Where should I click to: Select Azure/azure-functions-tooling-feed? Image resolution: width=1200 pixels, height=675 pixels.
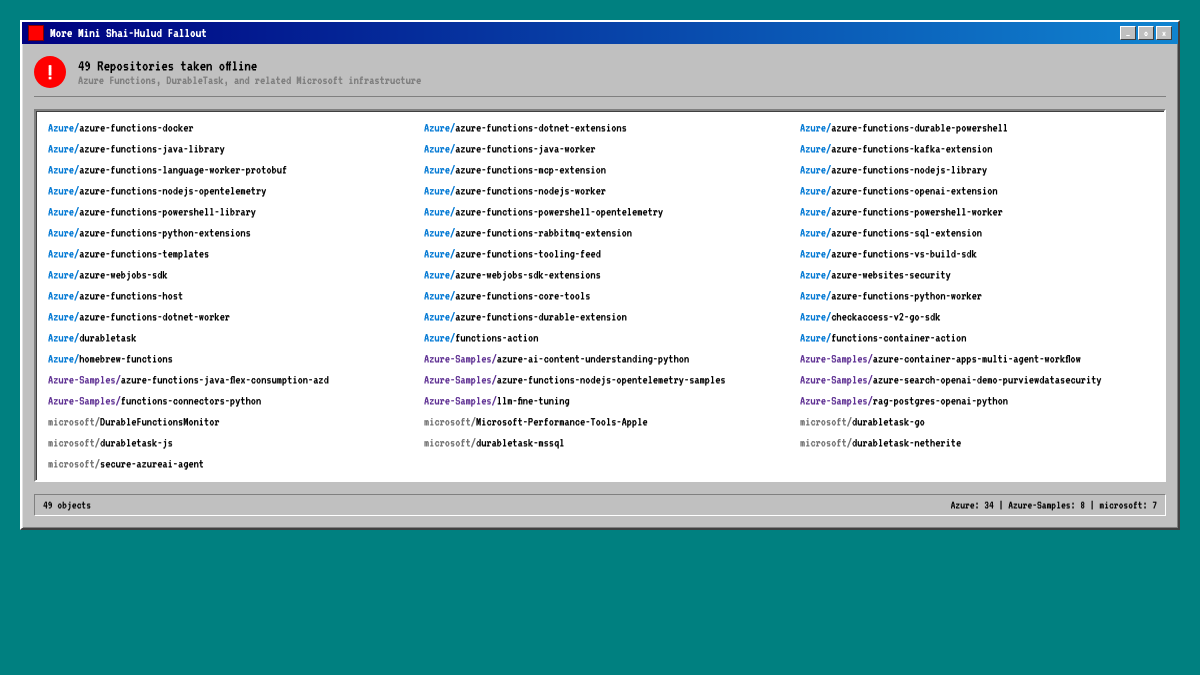512,254
